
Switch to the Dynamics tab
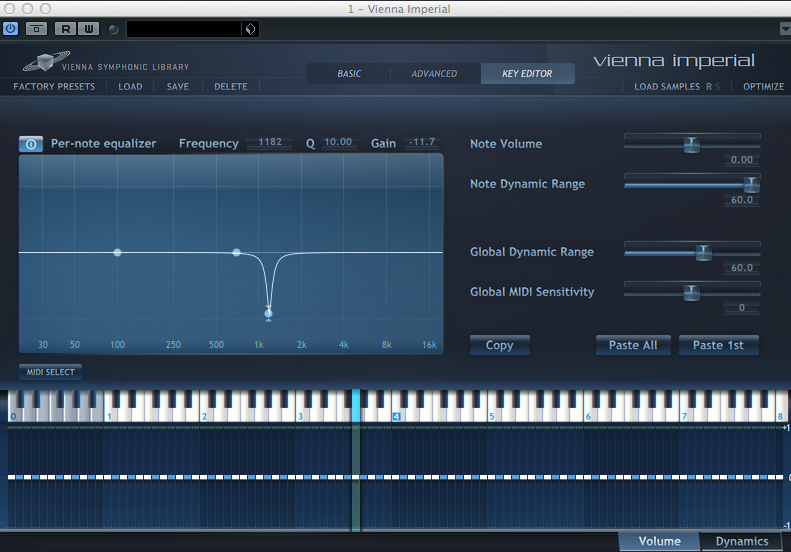pos(742,541)
